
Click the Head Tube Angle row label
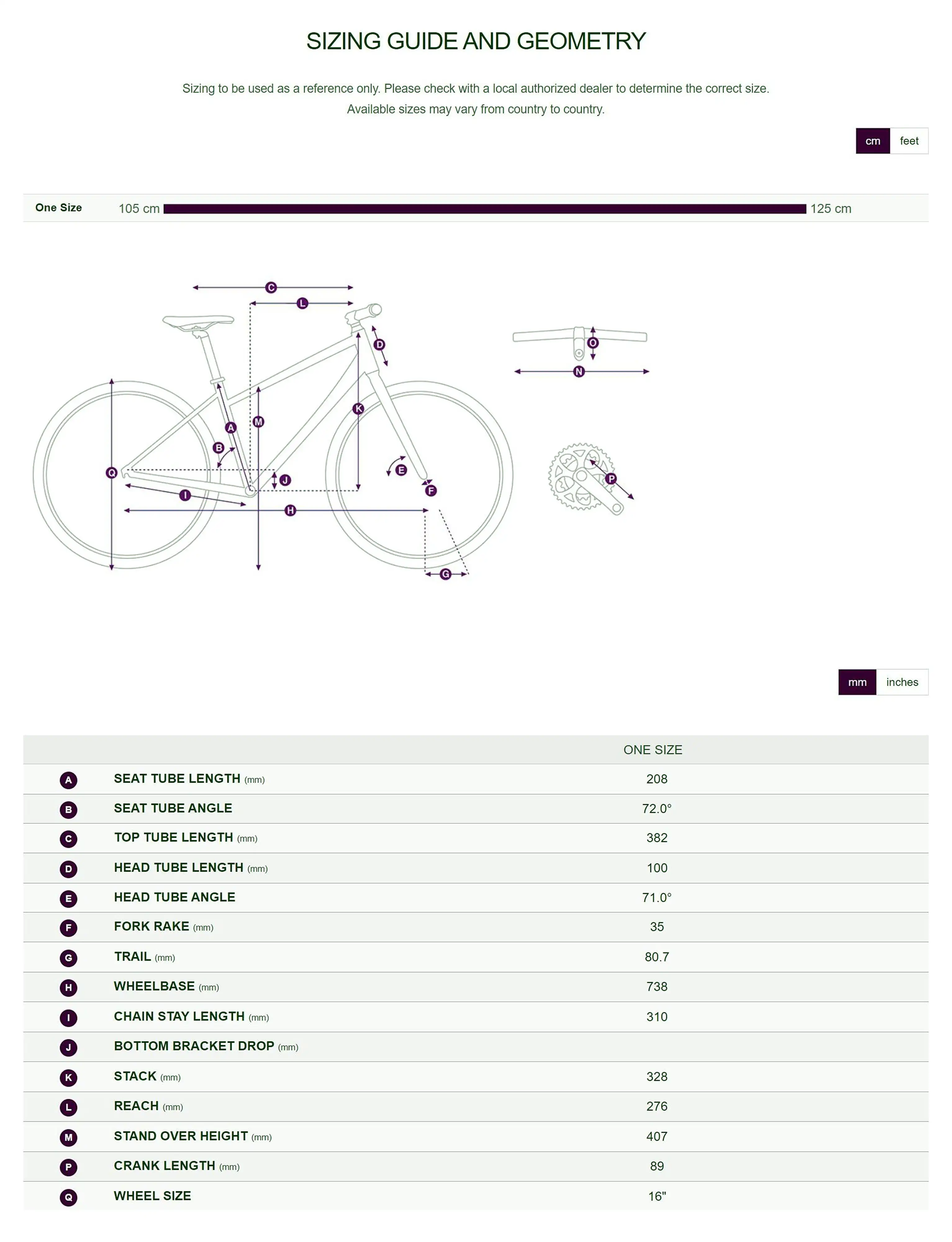tap(174, 897)
